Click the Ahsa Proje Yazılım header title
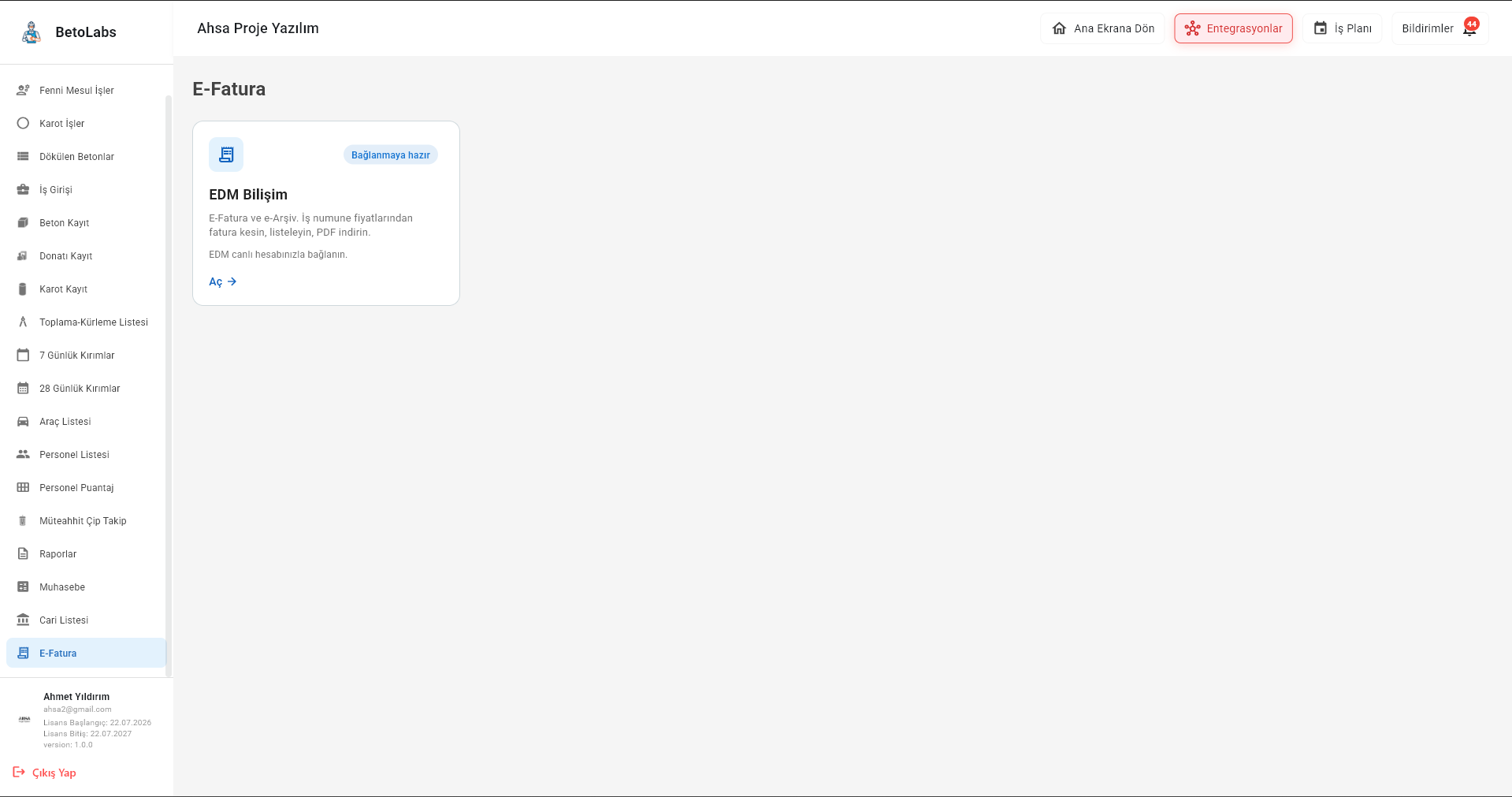Image resolution: width=1512 pixels, height=797 pixels. 258,28
